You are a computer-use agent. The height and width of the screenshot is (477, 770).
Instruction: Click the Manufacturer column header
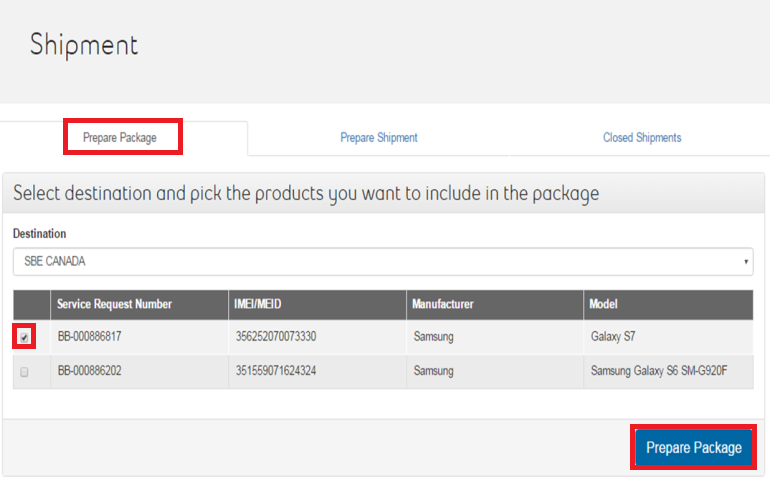(445, 304)
